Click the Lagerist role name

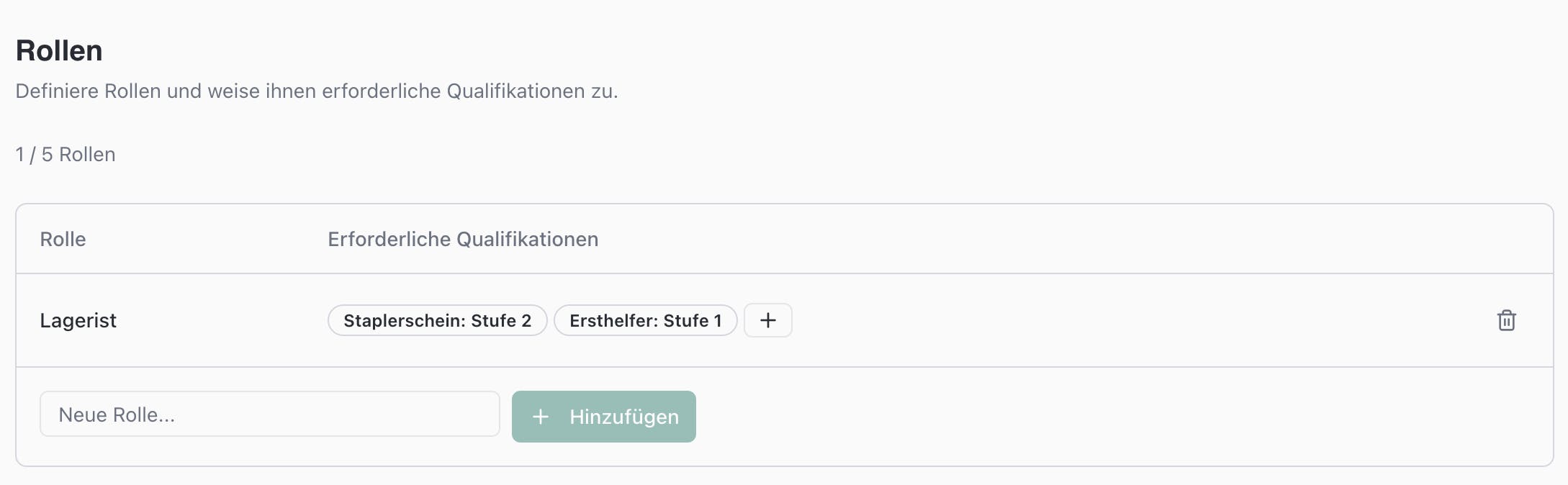(x=78, y=320)
